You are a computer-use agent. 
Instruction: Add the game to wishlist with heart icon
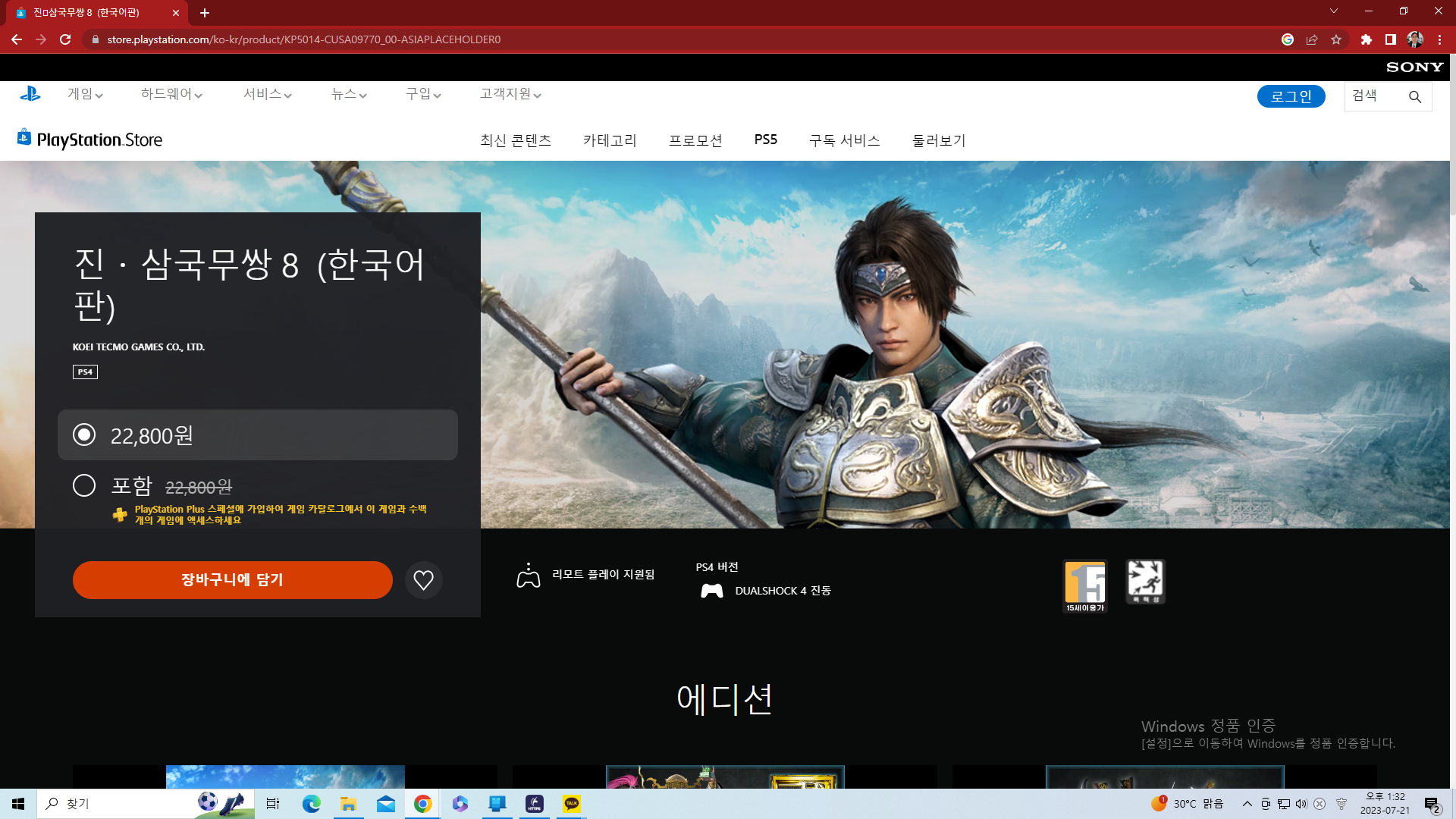pyautogui.click(x=423, y=580)
